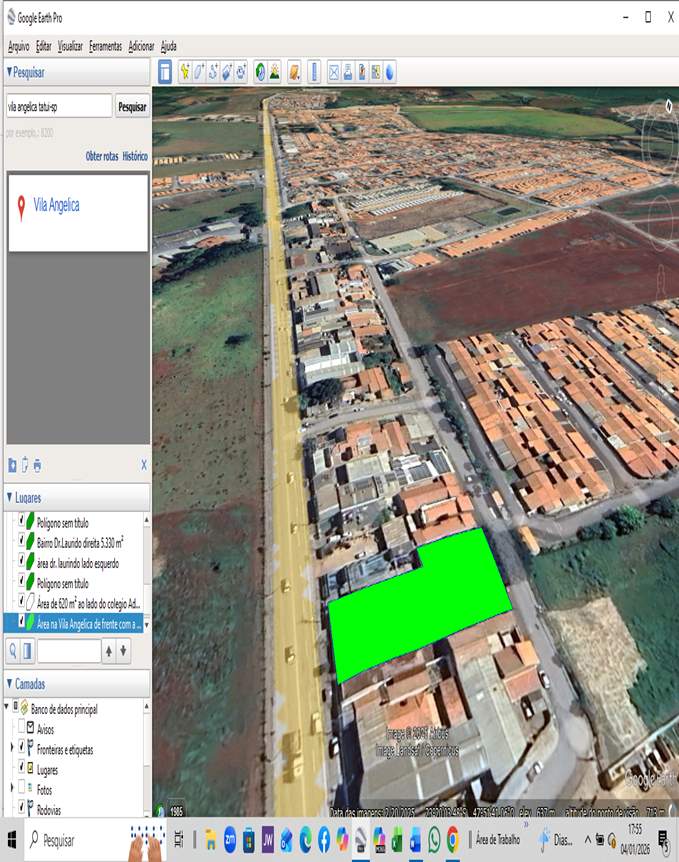
Task: Click the print icon under search results
Action: [38, 465]
